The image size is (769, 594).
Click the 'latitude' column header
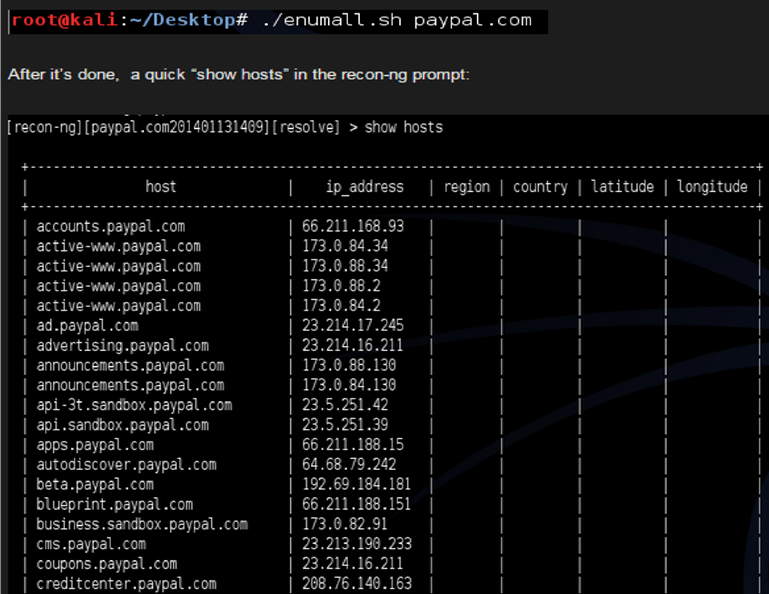[622, 187]
